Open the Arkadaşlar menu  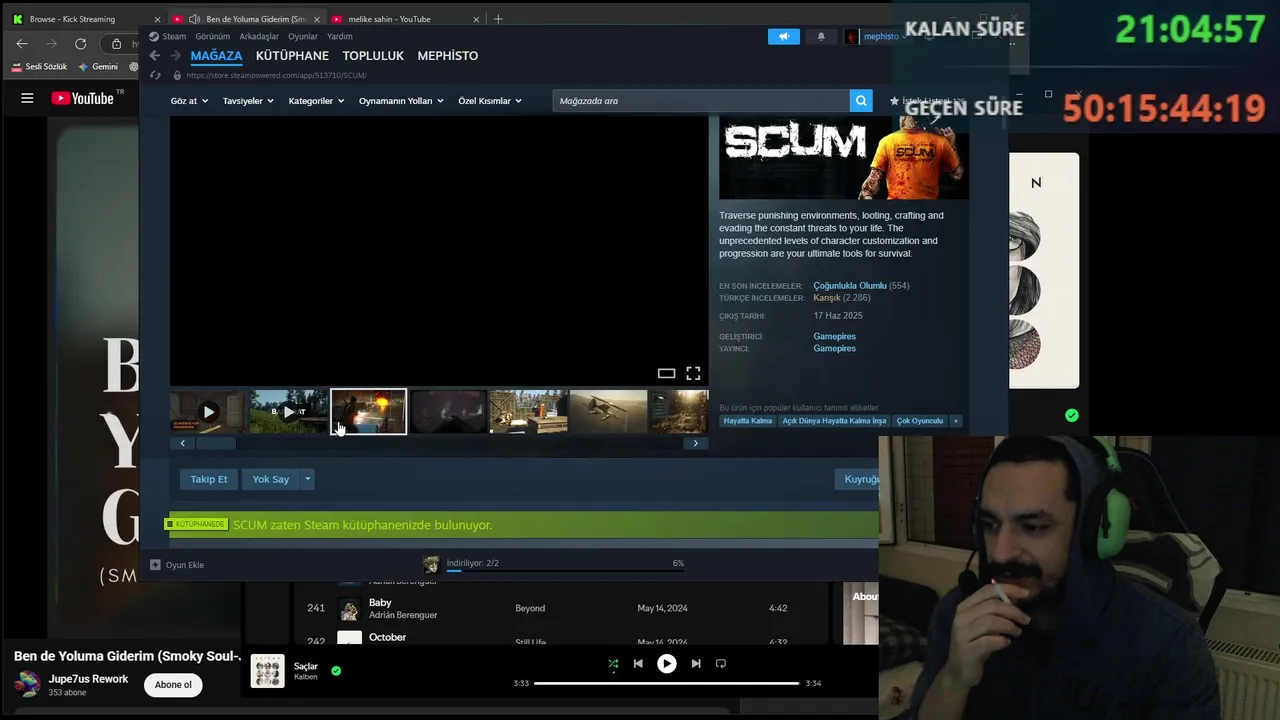click(x=259, y=36)
